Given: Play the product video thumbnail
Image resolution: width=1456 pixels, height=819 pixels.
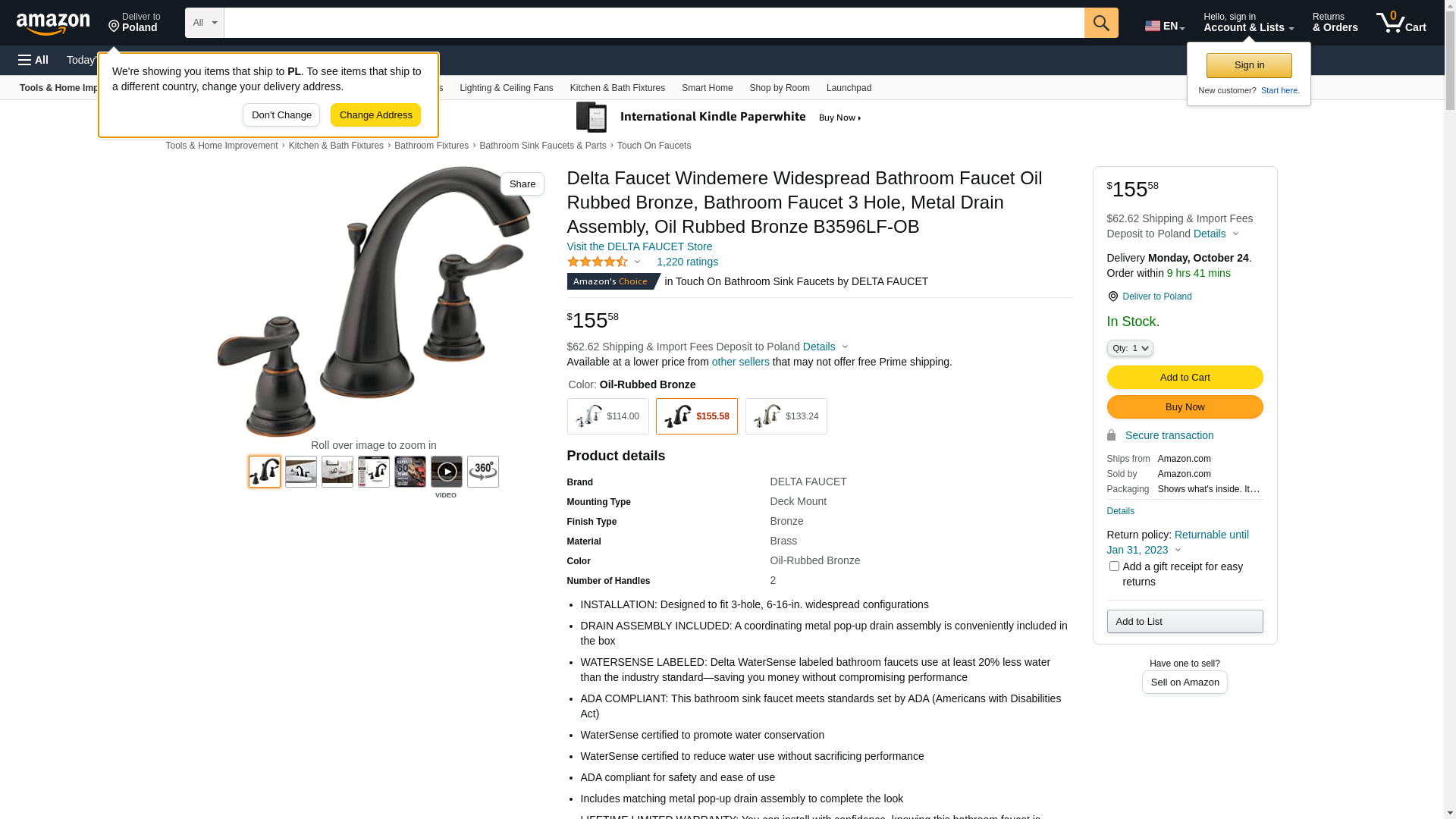Looking at the screenshot, I should coord(447,472).
